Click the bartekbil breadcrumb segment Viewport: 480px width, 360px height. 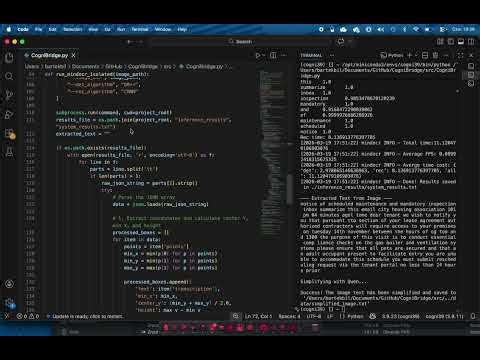pos(55,67)
